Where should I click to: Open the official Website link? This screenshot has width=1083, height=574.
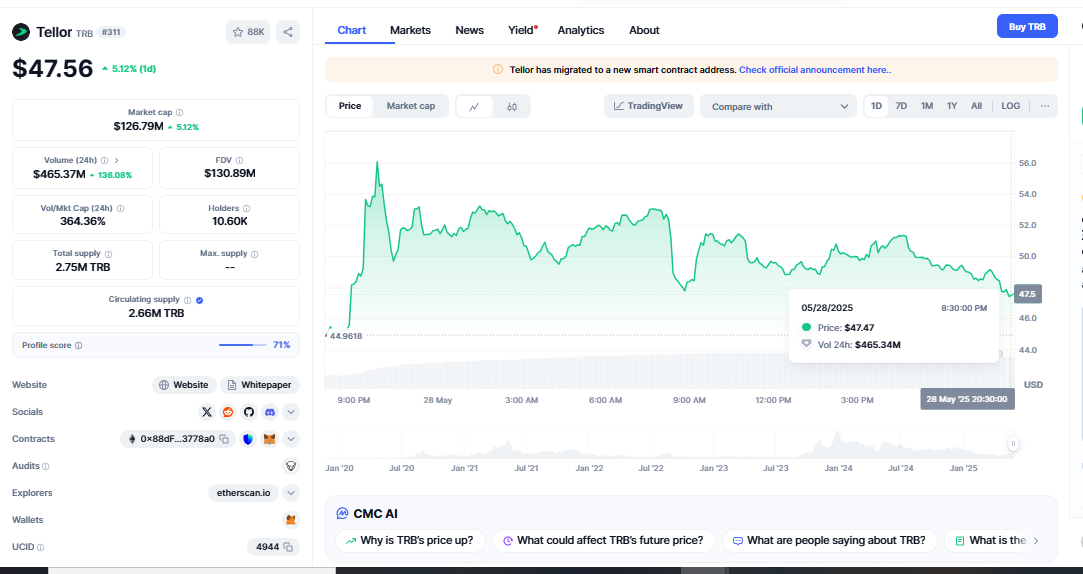click(184, 385)
